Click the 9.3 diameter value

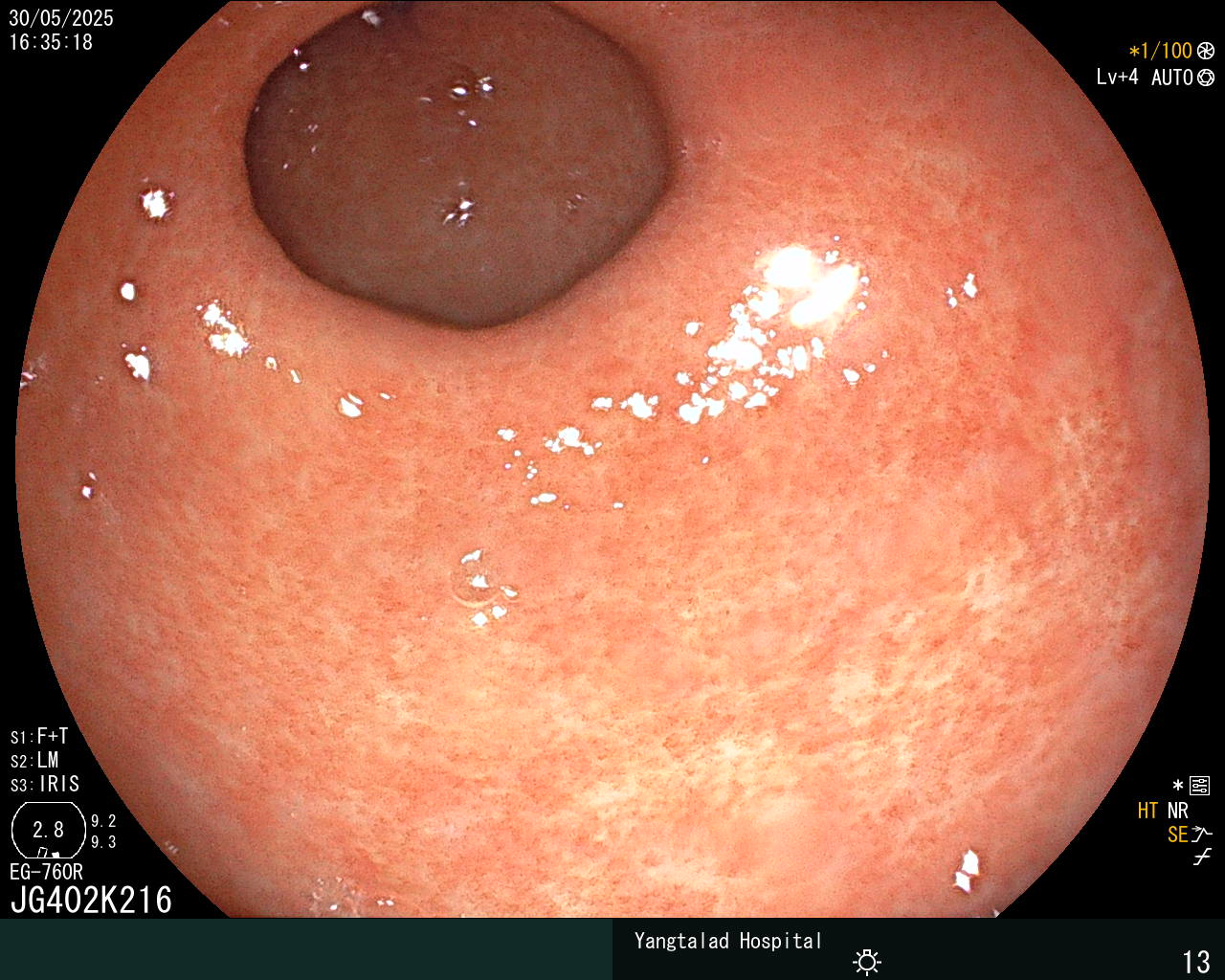(103, 842)
